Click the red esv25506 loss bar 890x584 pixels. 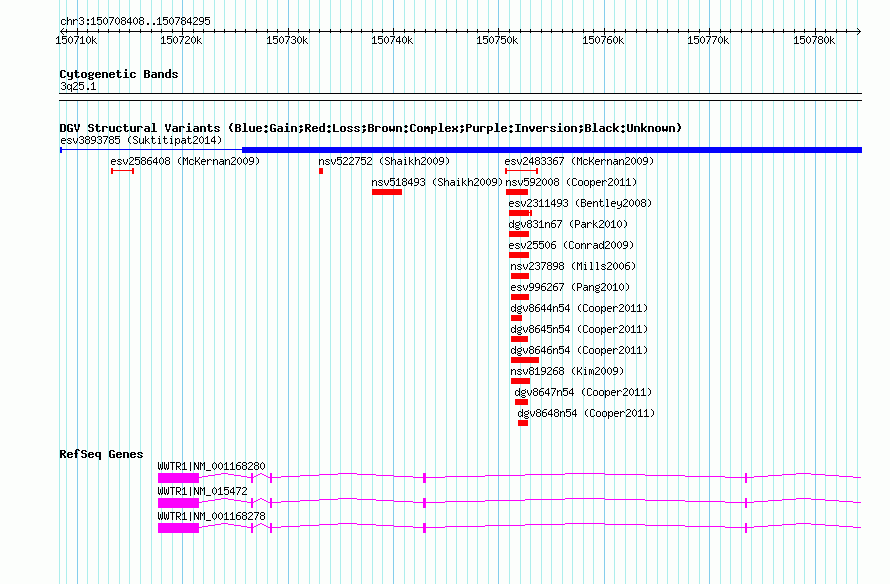pos(519,255)
